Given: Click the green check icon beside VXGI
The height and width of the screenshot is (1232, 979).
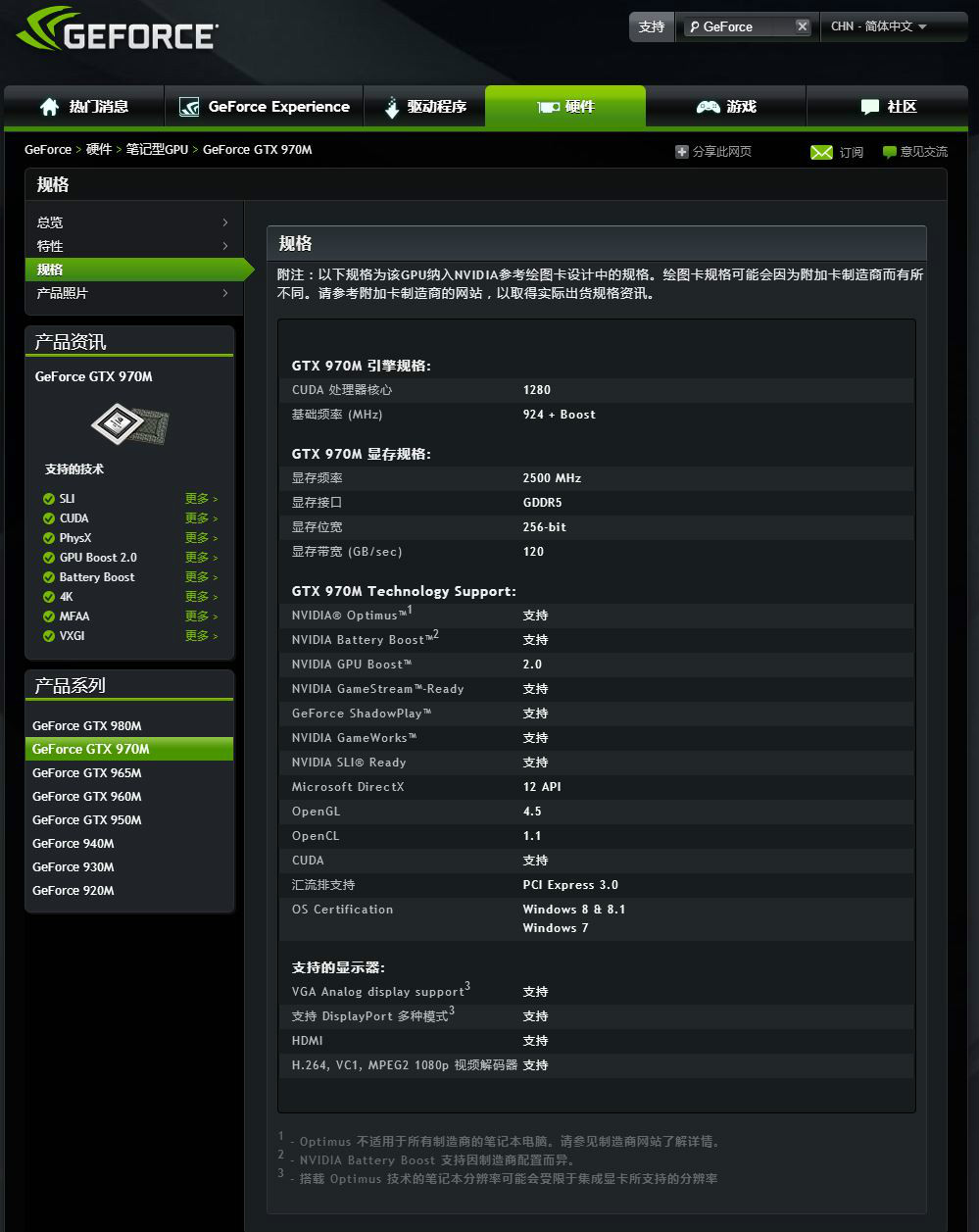Looking at the screenshot, I should 49,636.
